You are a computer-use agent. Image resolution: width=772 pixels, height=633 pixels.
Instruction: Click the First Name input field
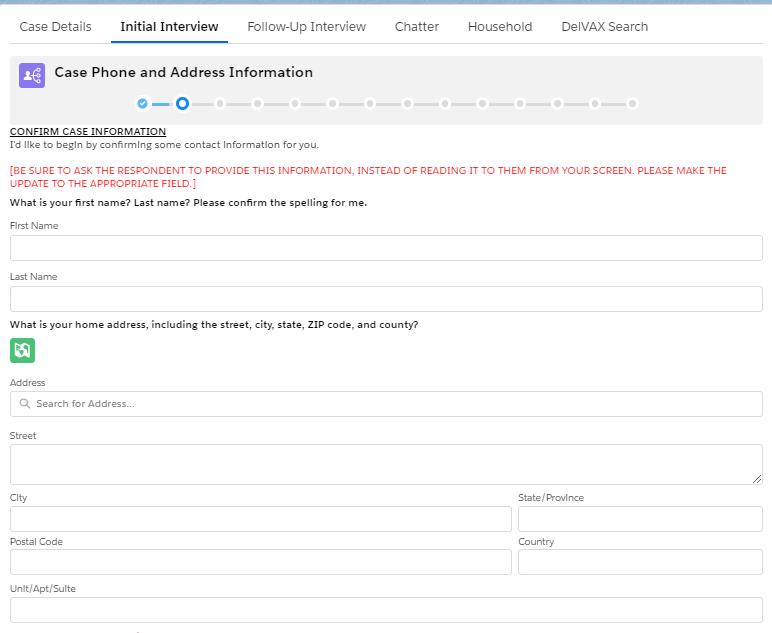(x=386, y=248)
